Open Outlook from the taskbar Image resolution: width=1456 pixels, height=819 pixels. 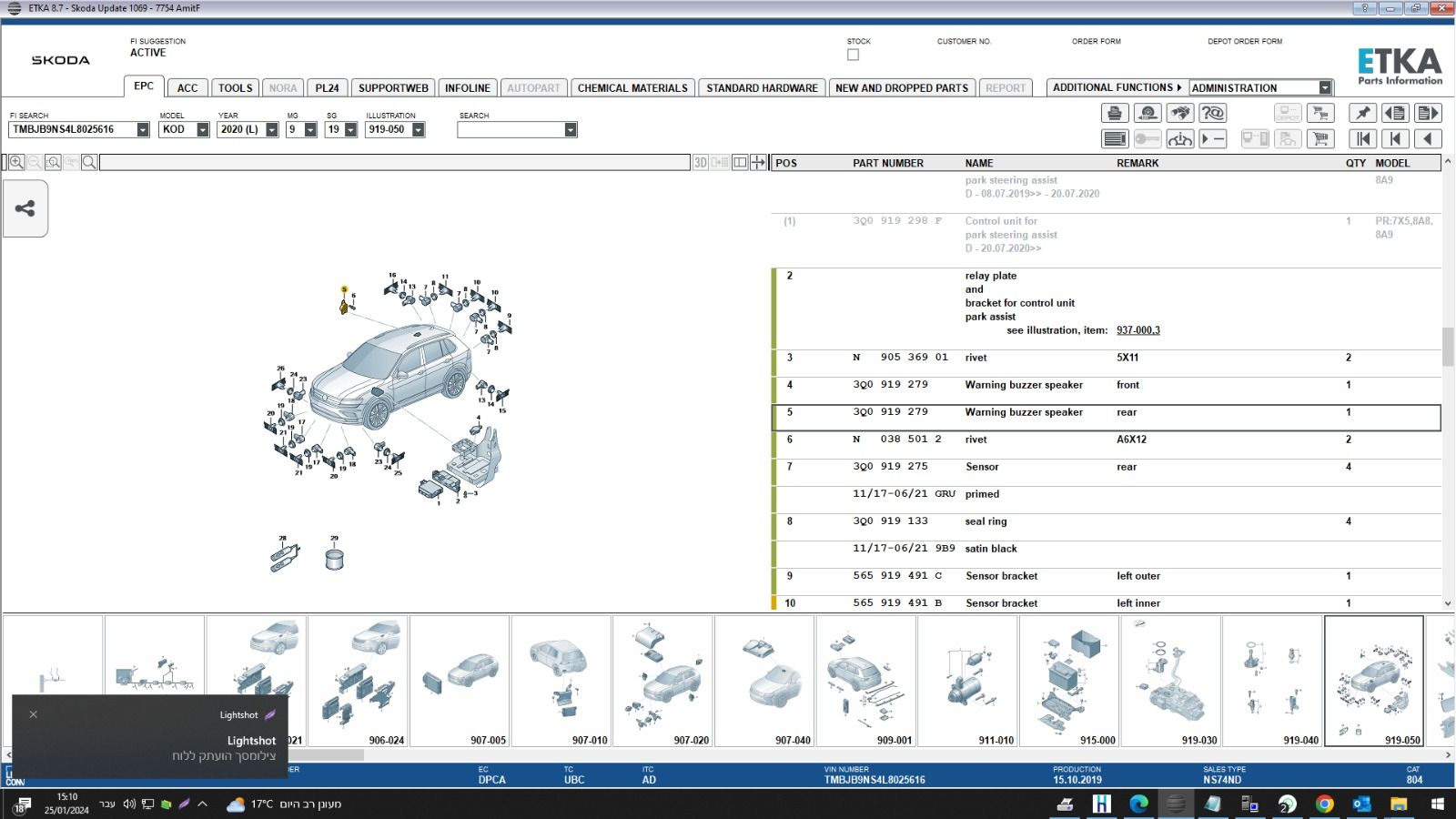pos(1361,804)
